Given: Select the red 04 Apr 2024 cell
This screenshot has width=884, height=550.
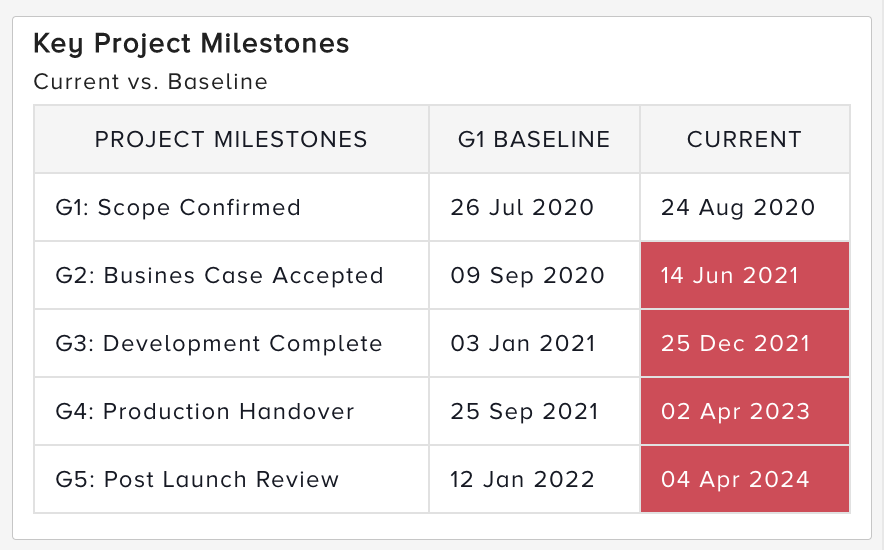Looking at the screenshot, I should 744,479.
